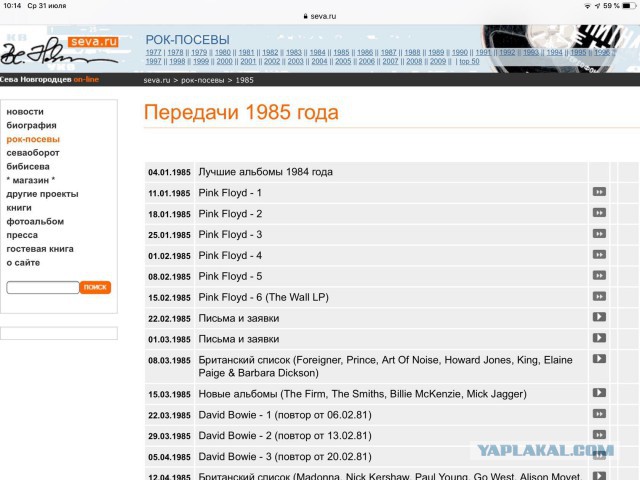This screenshot has width=640, height=480.
Task: Click the battery indicator in status bar
Action: point(629,6)
